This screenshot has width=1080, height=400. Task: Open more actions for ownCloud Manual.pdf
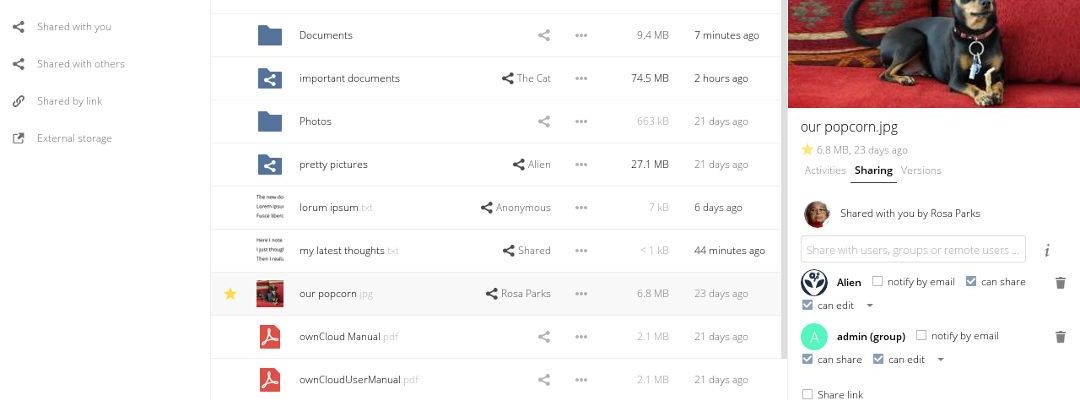tap(581, 337)
